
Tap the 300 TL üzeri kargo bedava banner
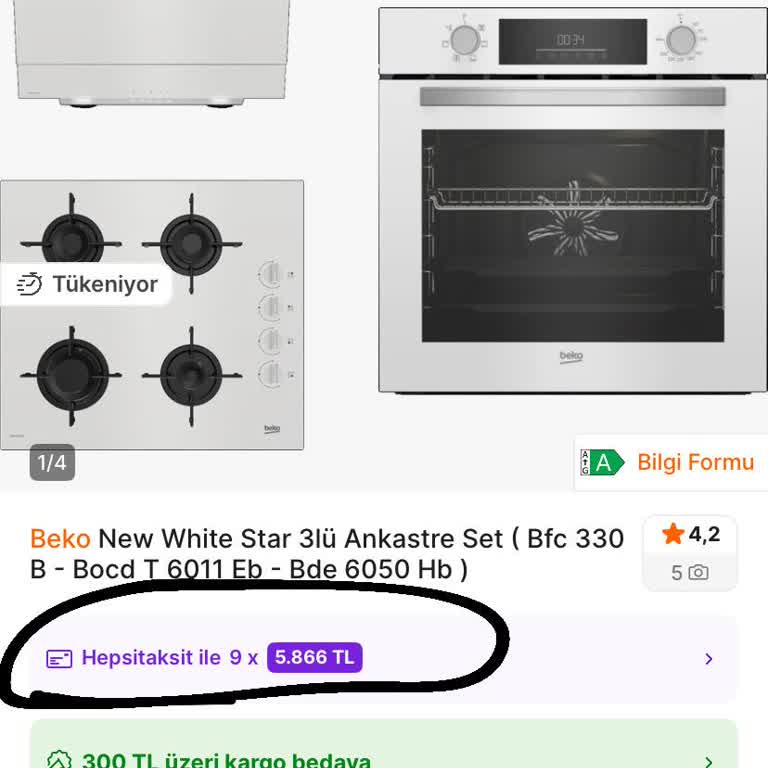coord(384,744)
